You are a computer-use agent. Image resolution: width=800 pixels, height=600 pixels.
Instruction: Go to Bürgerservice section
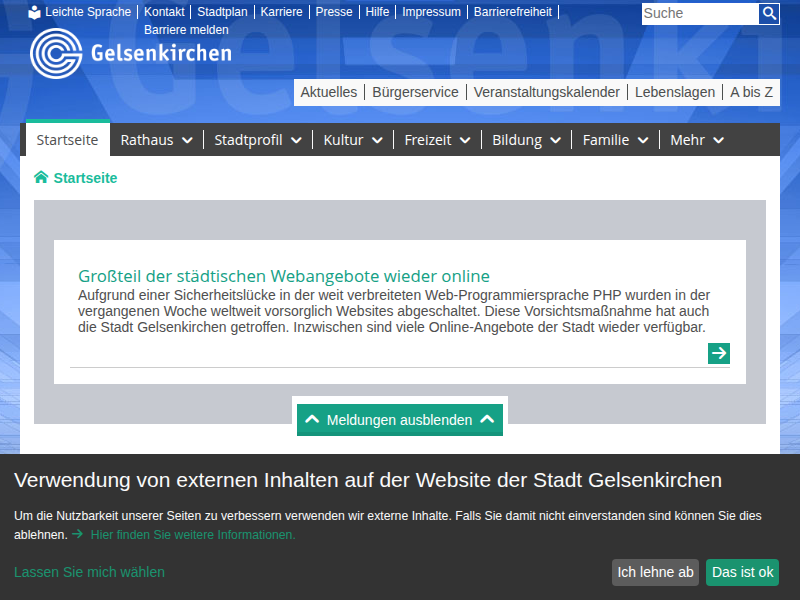click(x=415, y=92)
